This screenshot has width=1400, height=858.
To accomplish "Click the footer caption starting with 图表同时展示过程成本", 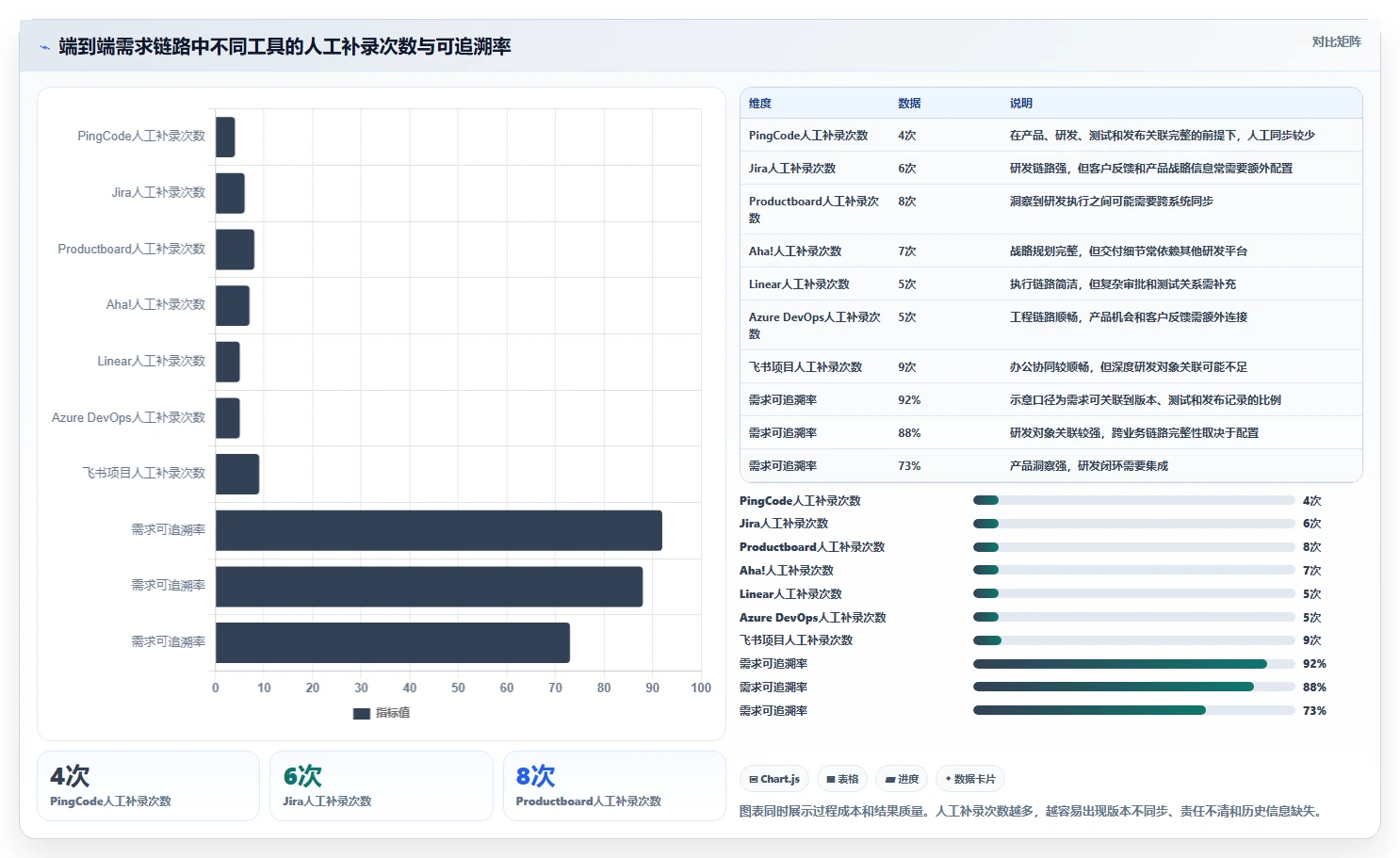I will pos(1031,811).
